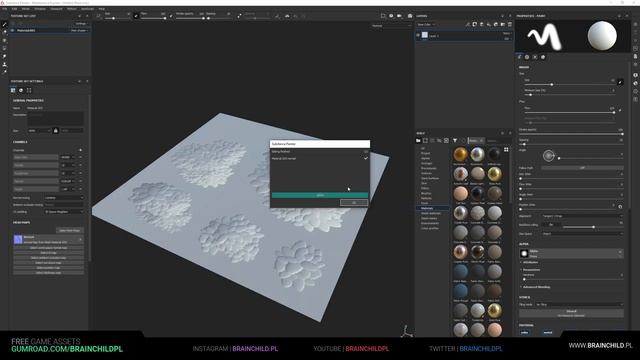The width and height of the screenshot is (640, 360).
Task: Toggle the Follow Path off button
Action: coord(582,168)
